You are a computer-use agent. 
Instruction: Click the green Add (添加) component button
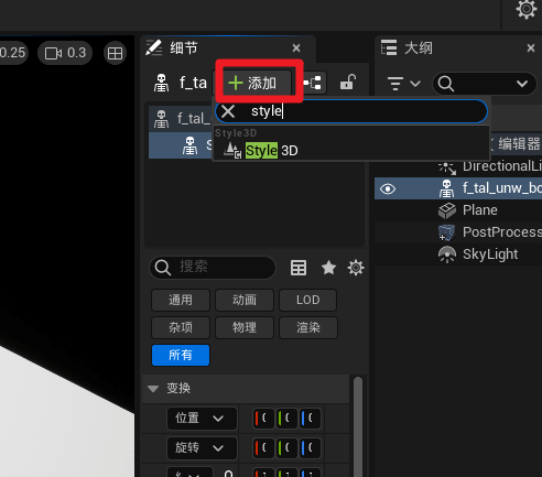pos(256,83)
